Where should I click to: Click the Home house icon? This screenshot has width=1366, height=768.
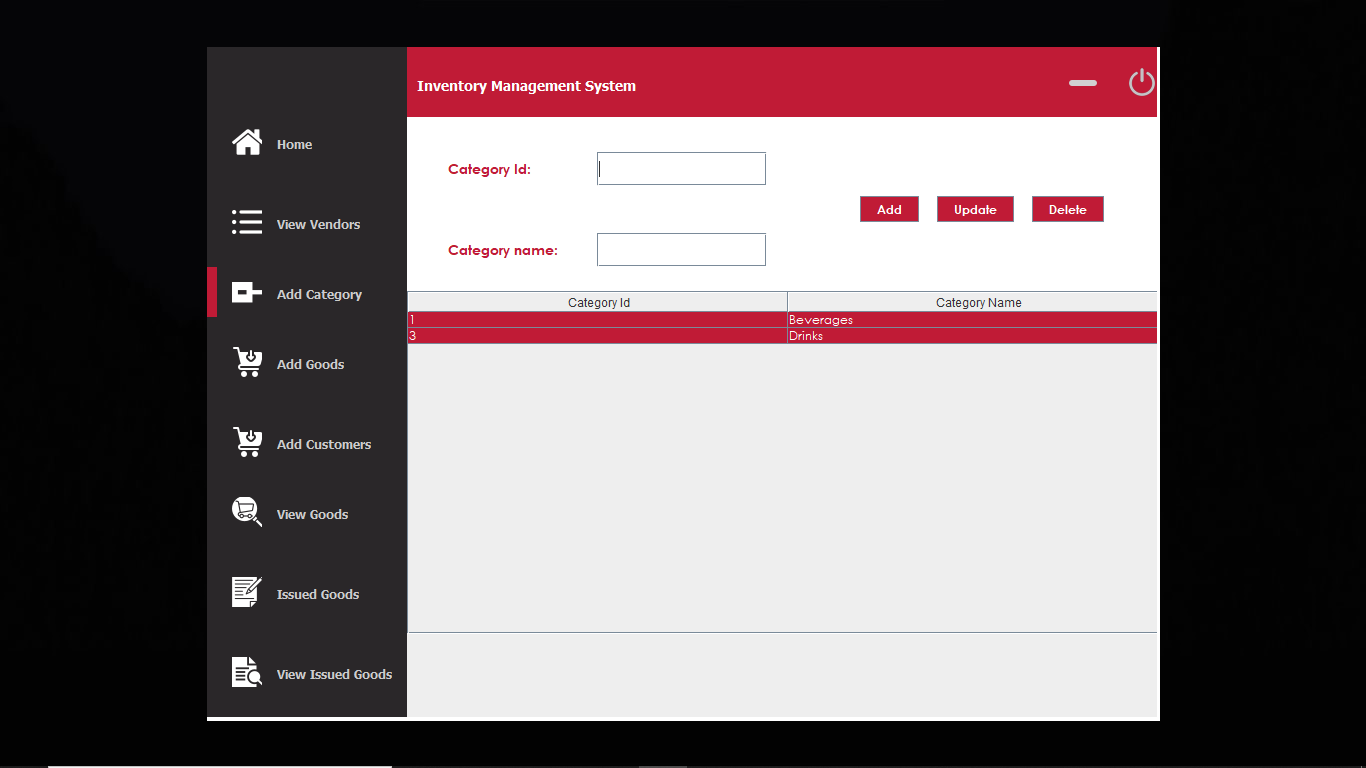(x=247, y=142)
